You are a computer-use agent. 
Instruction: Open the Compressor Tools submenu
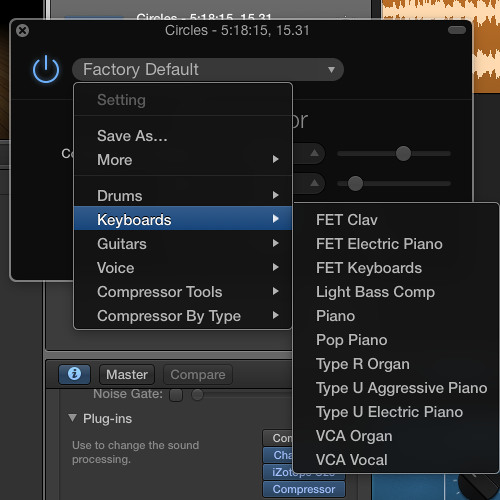pos(183,292)
